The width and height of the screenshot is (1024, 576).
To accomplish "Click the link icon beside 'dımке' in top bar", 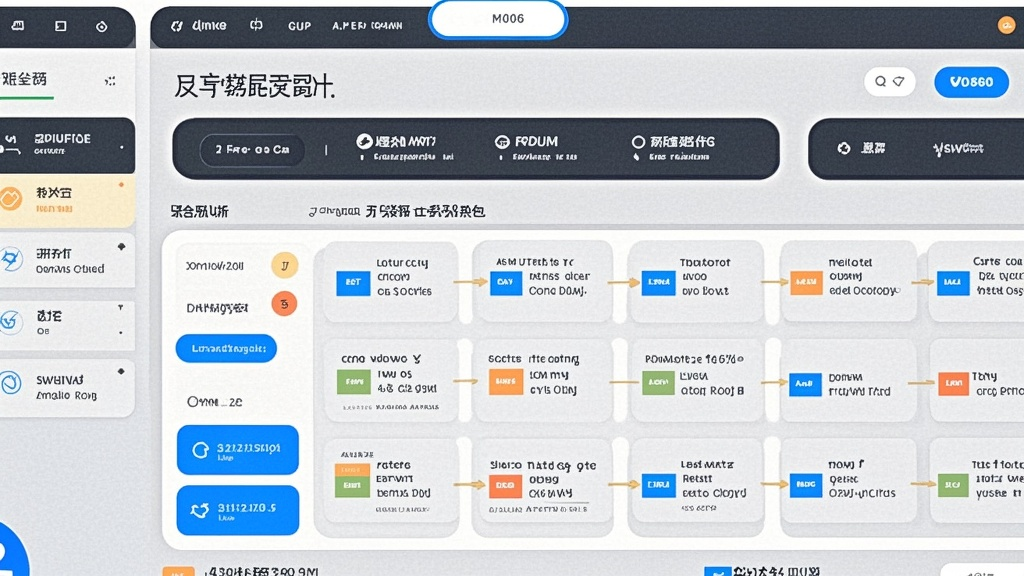I will (176, 26).
